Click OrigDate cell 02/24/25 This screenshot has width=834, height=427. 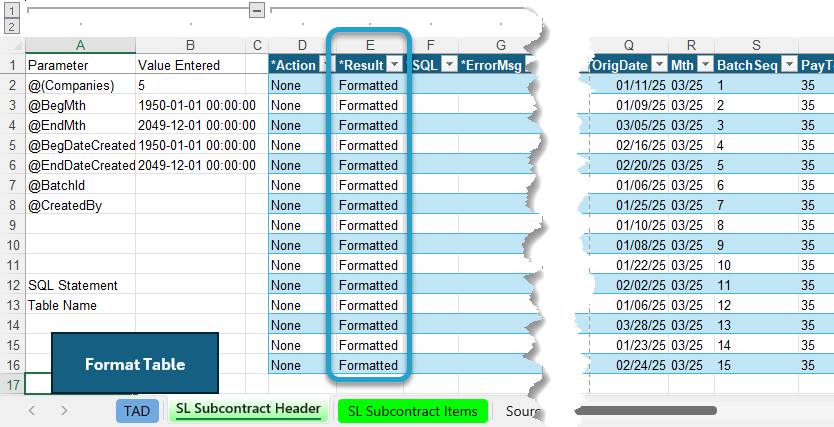coord(629,365)
